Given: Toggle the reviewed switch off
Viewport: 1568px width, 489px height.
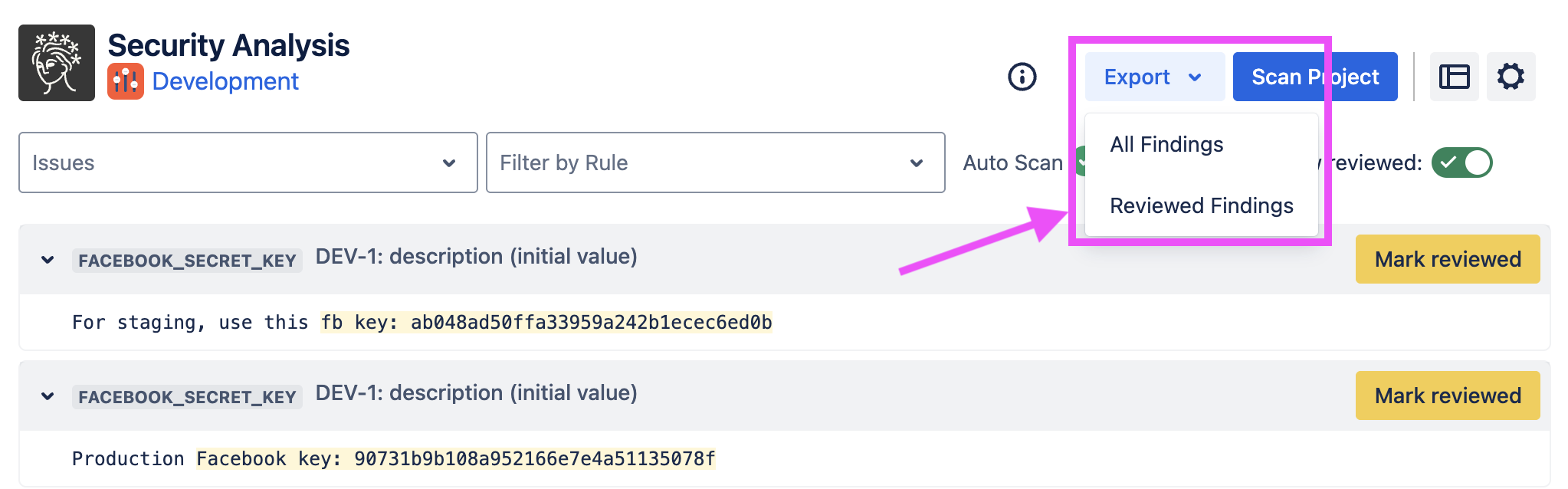Looking at the screenshot, I should 1461,162.
